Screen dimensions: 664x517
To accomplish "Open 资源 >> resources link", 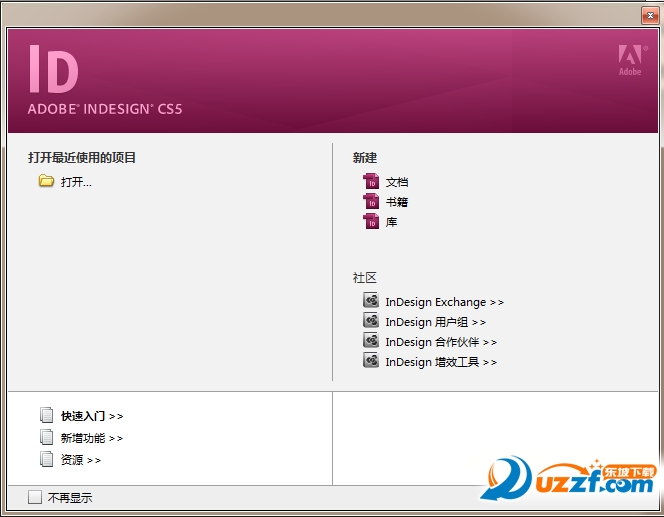I will click(81, 460).
